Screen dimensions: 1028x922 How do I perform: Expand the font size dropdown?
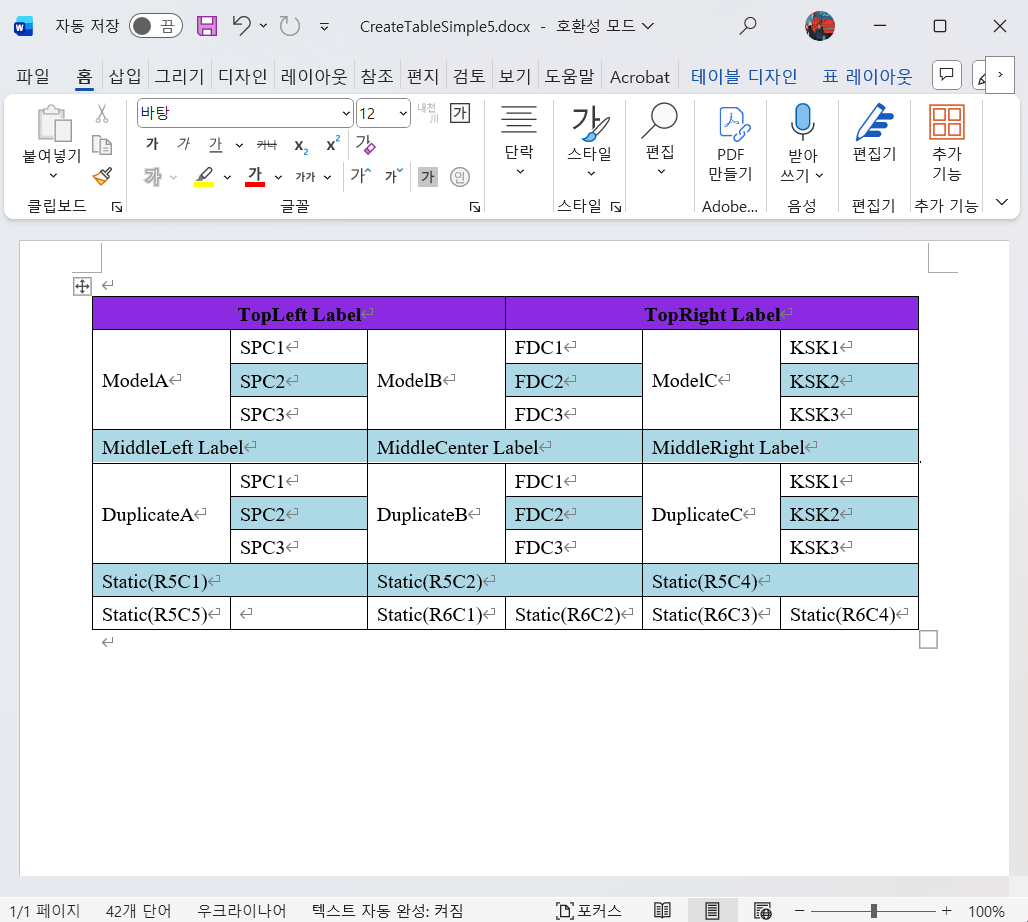(x=403, y=113)
